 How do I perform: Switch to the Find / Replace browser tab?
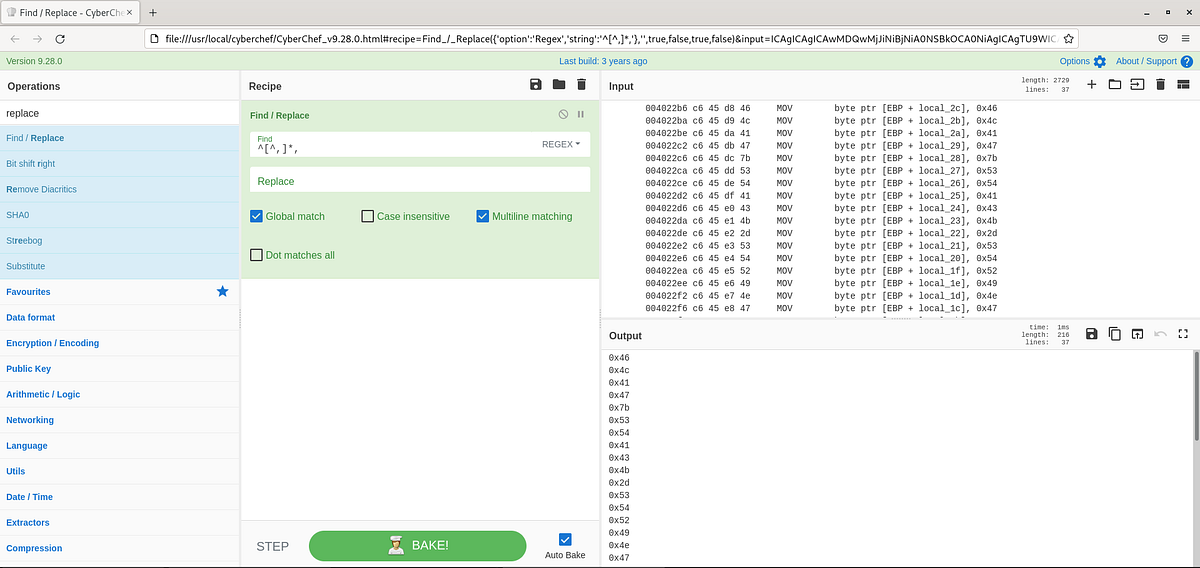[70, 11]
